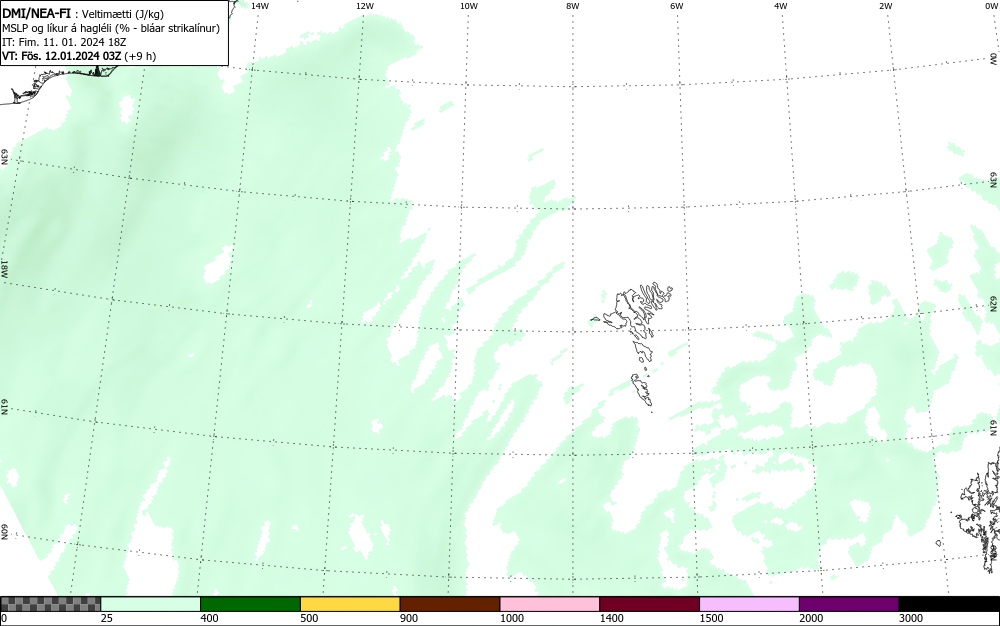
Task: Click the 60N label on left edge
Action: [x=5, y=532]
